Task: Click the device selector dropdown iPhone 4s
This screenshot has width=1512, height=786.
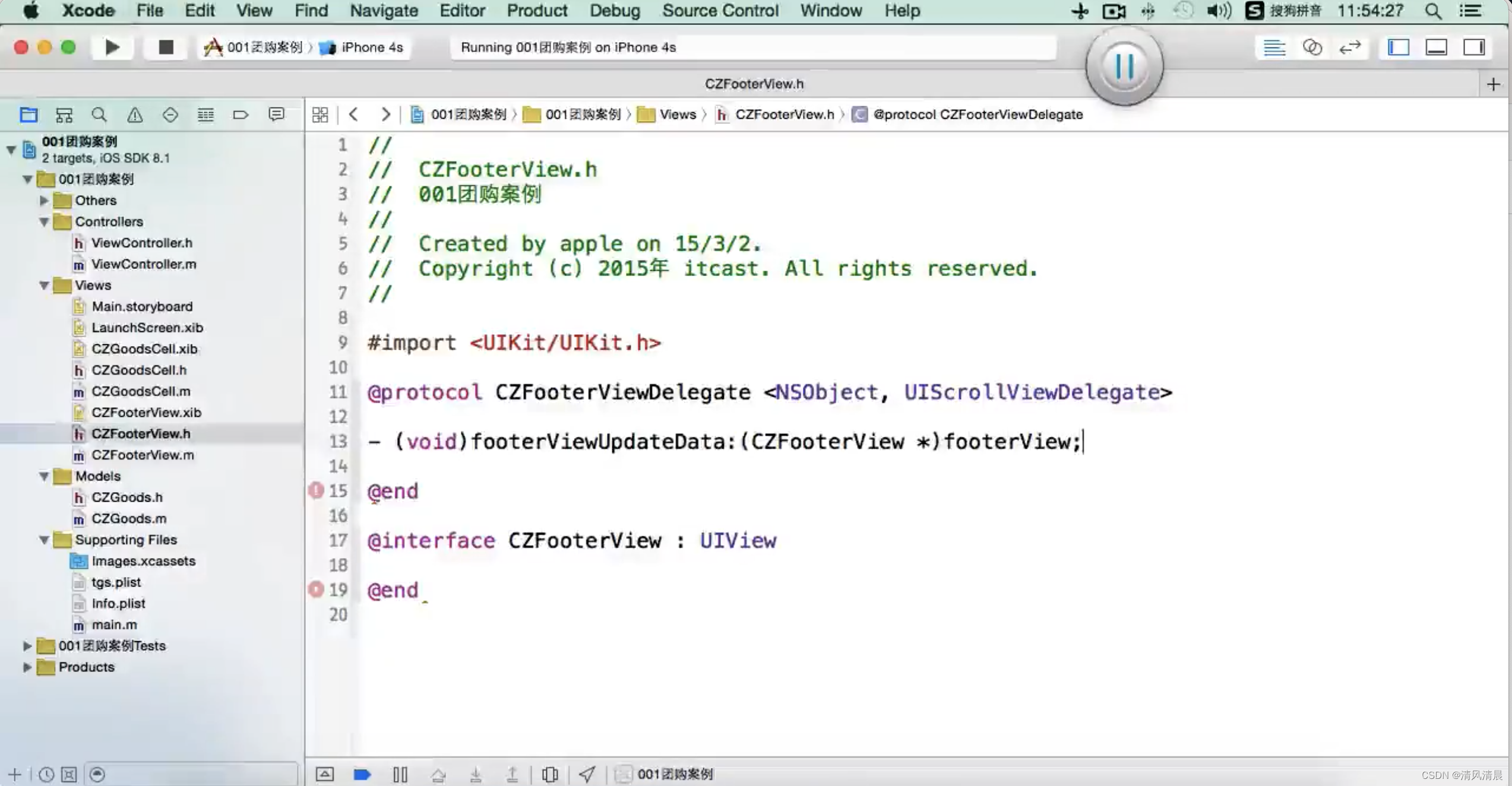Action: click(371, 46)
